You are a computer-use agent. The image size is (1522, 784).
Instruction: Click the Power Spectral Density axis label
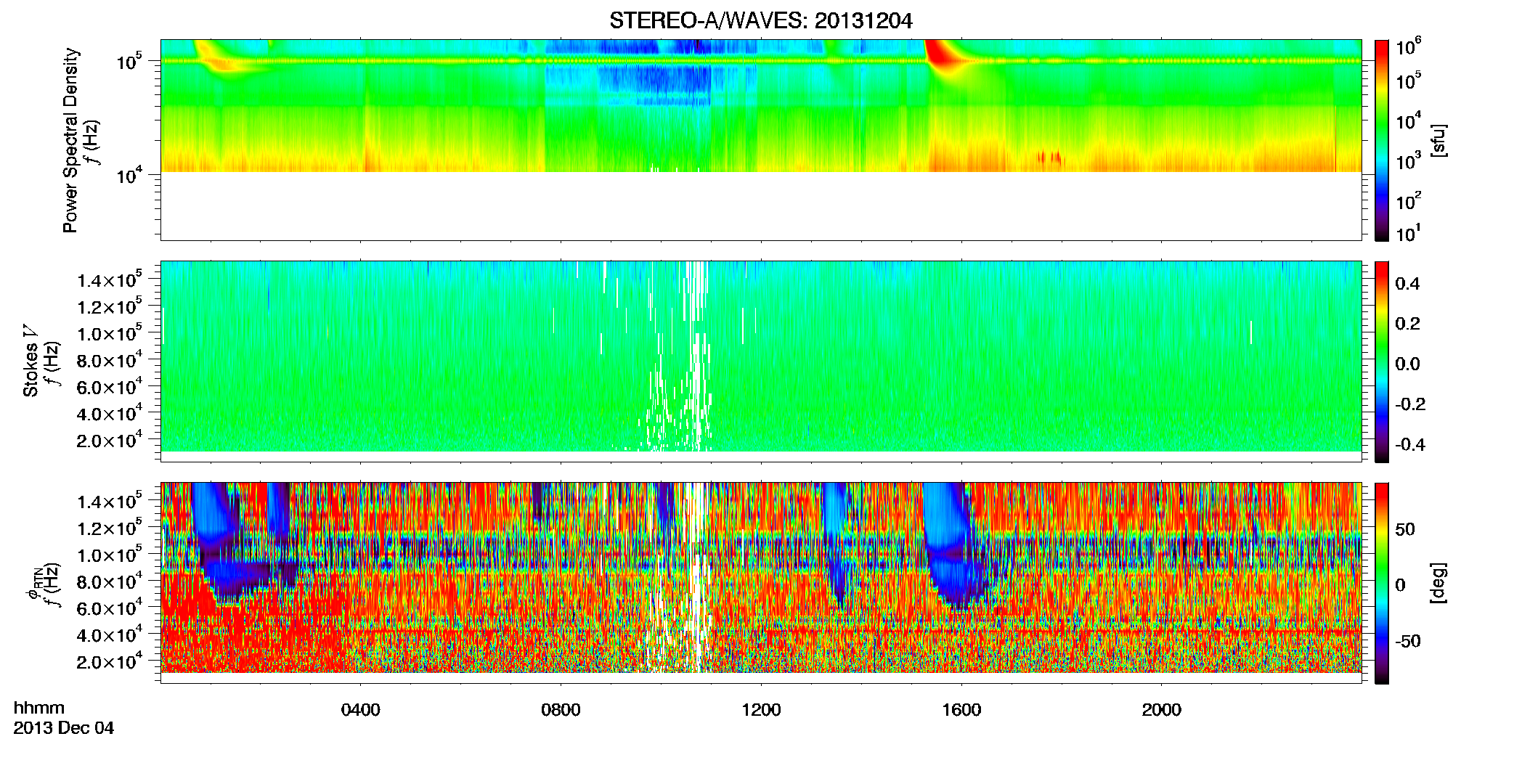pos(70,140)
